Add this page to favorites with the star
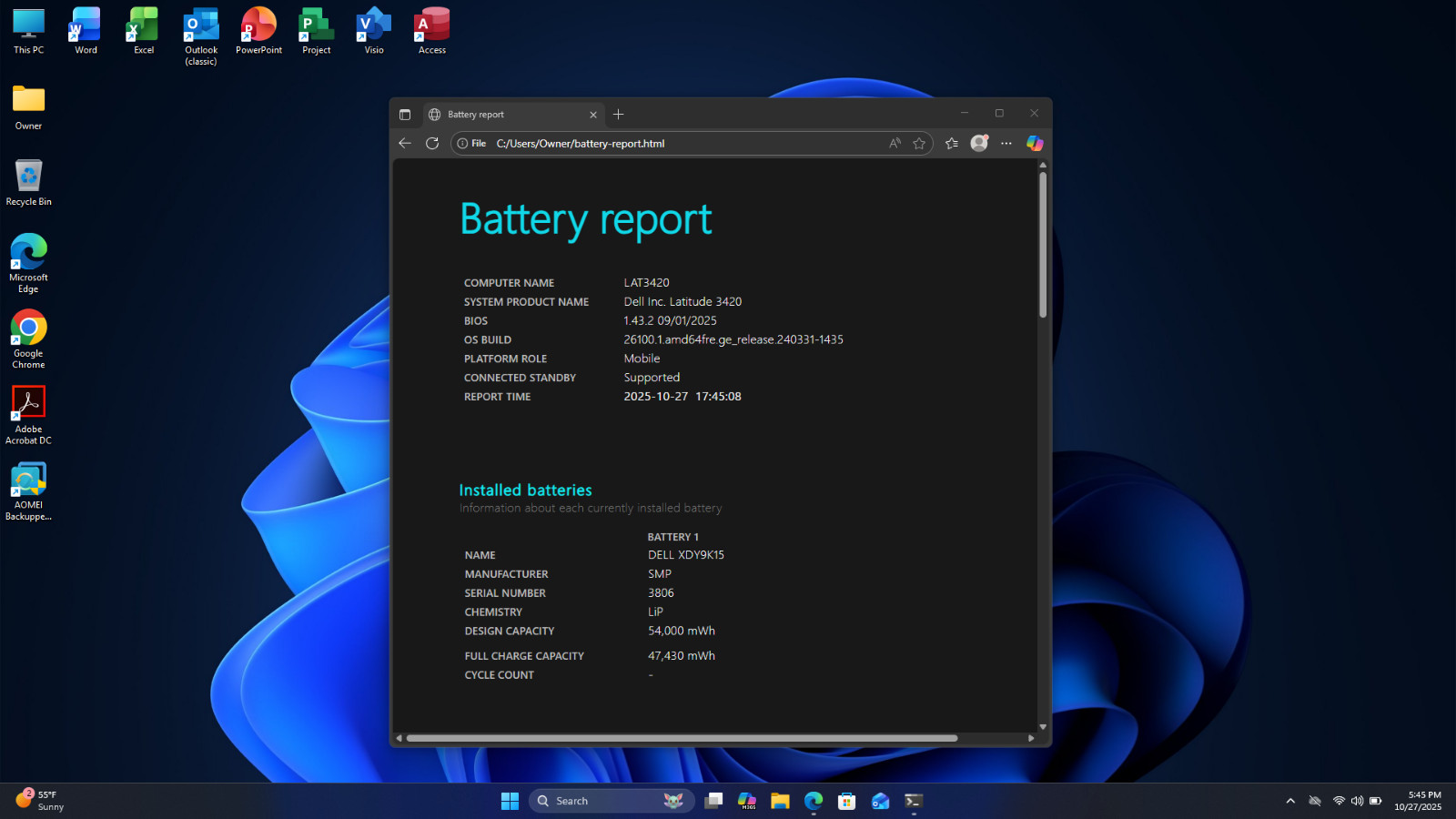 [919, 143]
